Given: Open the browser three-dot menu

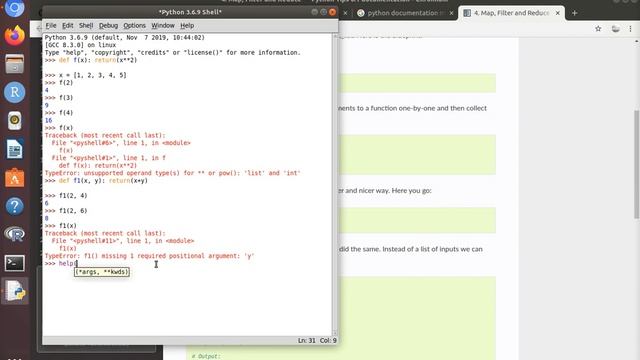Looking at the screenshot, I should [x=630, y=29].
